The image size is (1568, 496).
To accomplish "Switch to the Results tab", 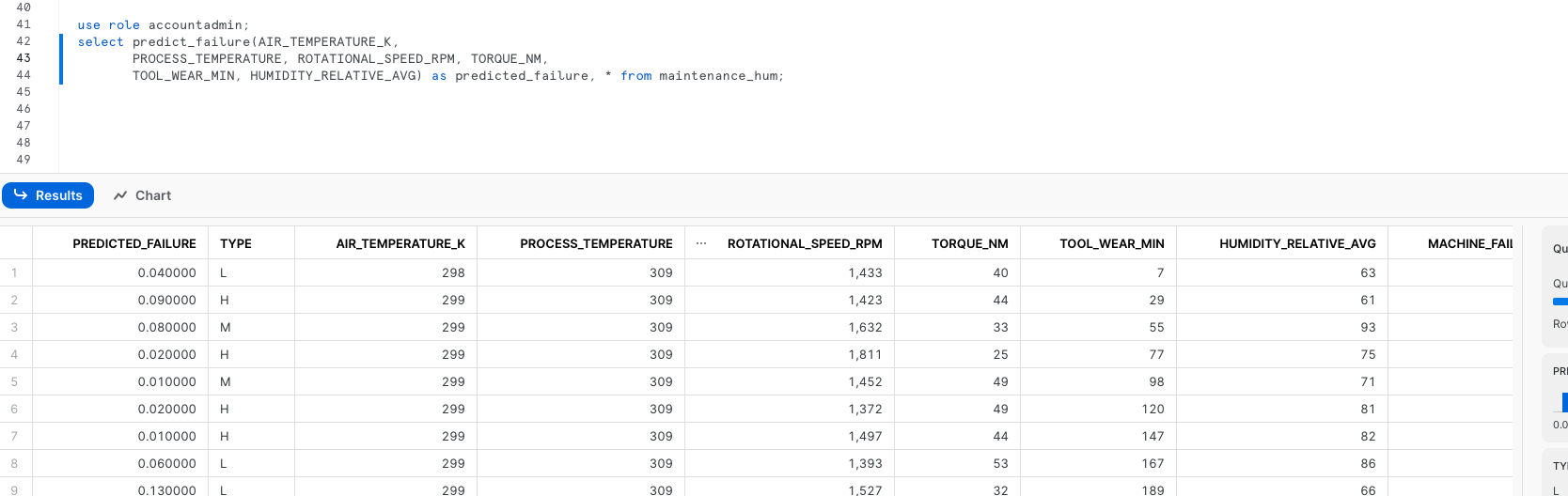I will click(x=48, y=195).
